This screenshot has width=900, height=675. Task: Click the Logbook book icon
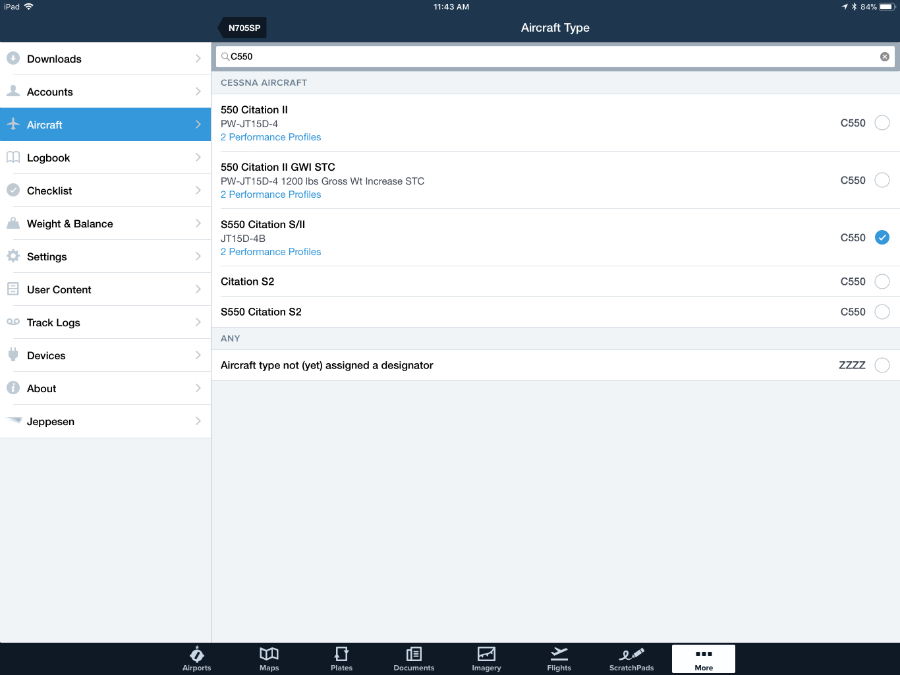[13, 157]
